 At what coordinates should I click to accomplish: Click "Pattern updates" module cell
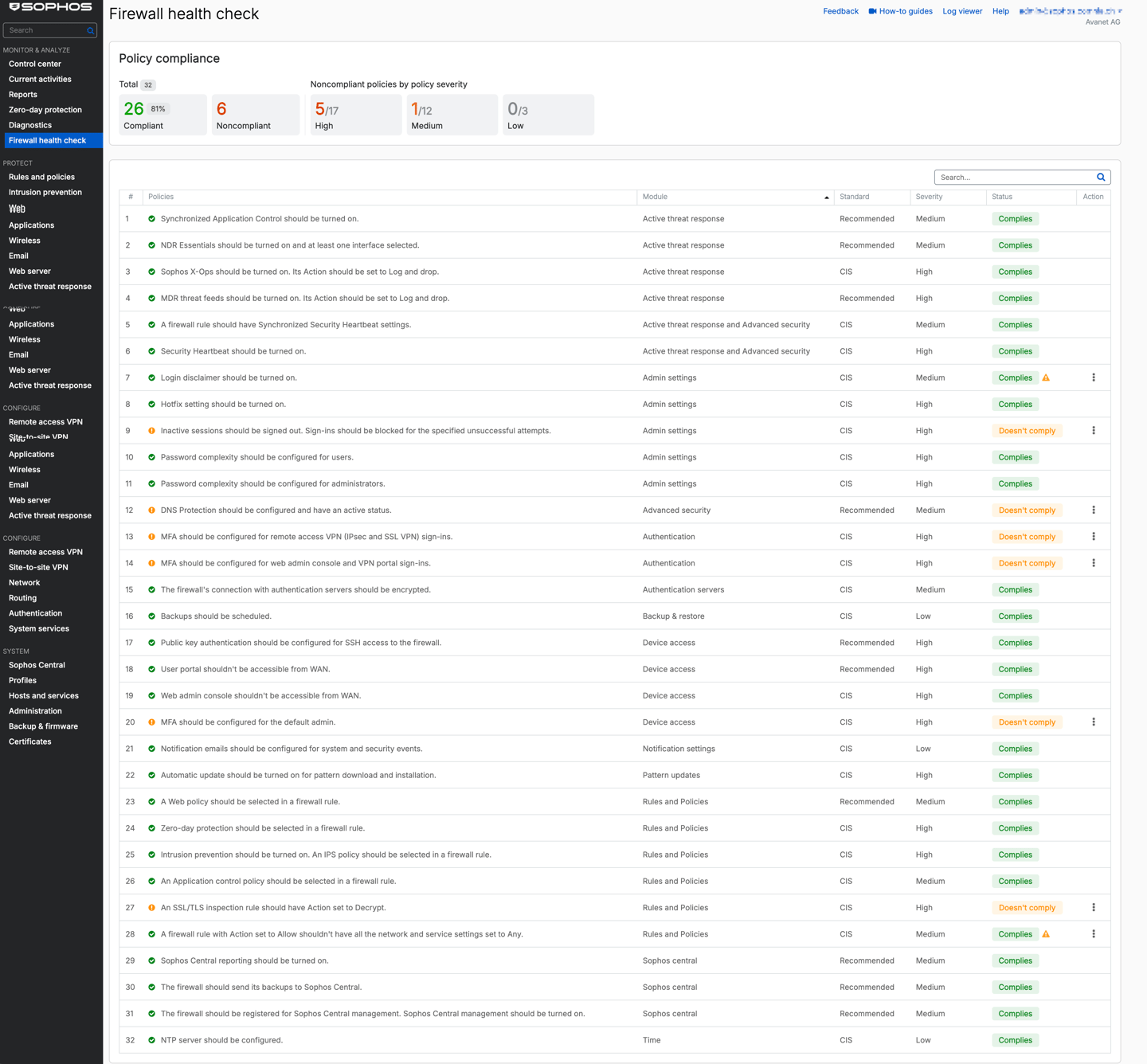671,775
